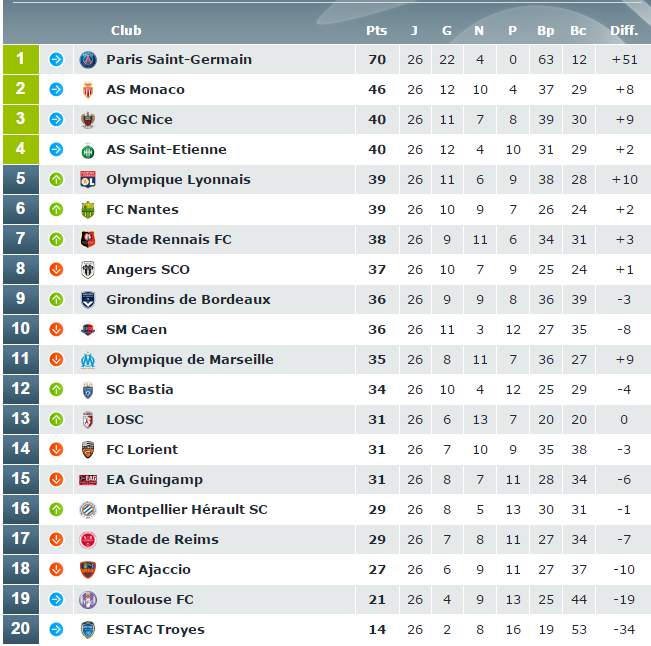Open the GFC Ajaccio club name
Viewport: 651px width, 646px height.
pos(148,570)
